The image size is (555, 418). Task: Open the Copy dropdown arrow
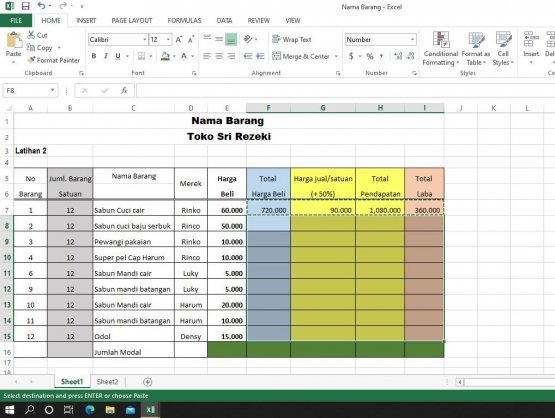click(x=59, y=48)
